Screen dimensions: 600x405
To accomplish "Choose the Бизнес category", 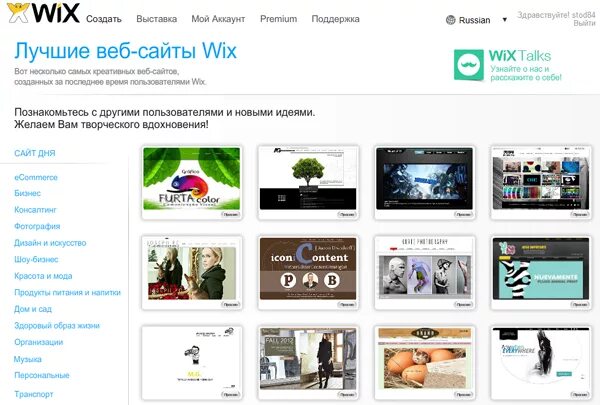I will click(x=28, y=193).
